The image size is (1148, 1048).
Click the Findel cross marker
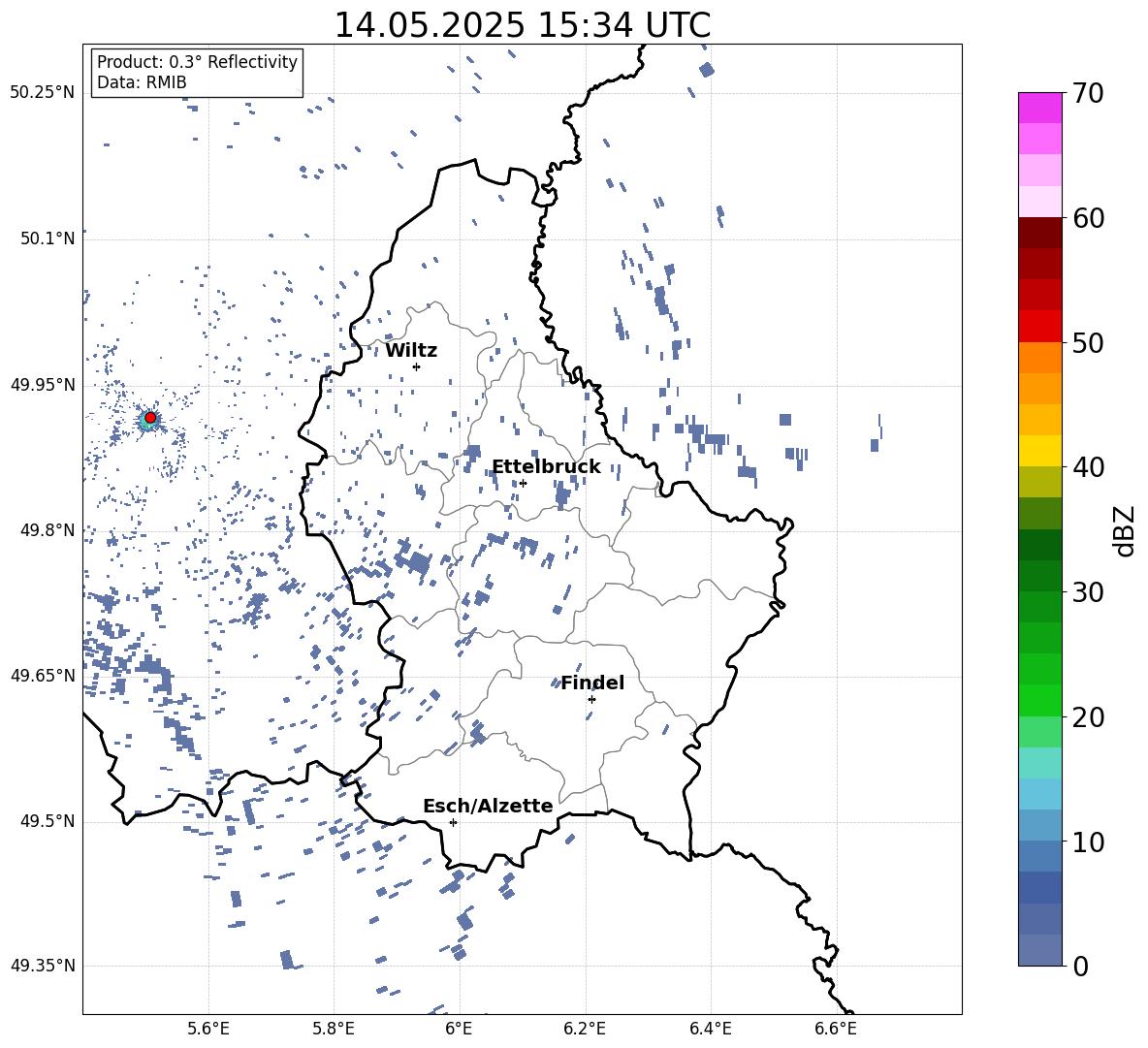(591, 699)
